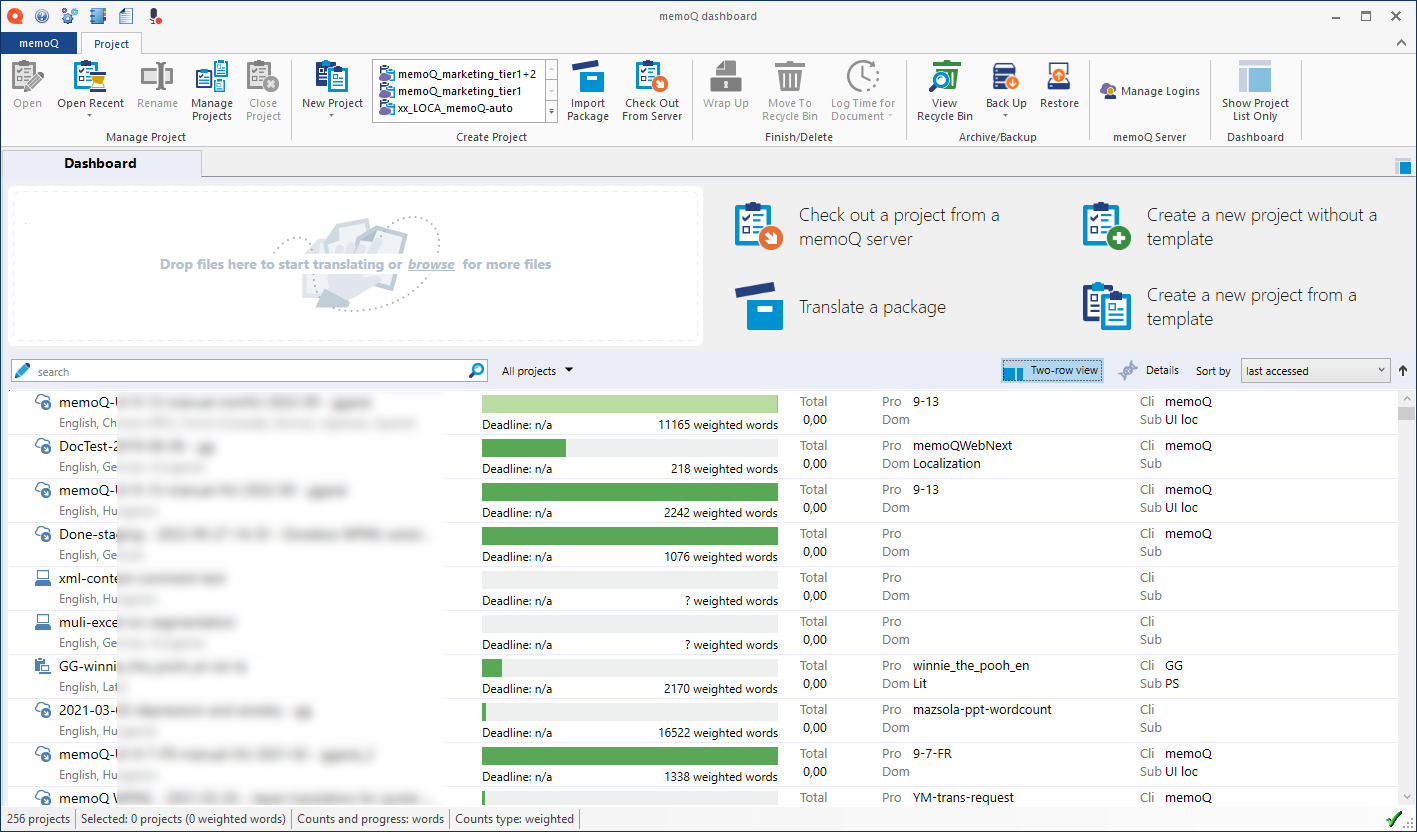The image size is (1417, 832).
Task: Toggle the Details view button
Action: click(x=1149, y=371)
